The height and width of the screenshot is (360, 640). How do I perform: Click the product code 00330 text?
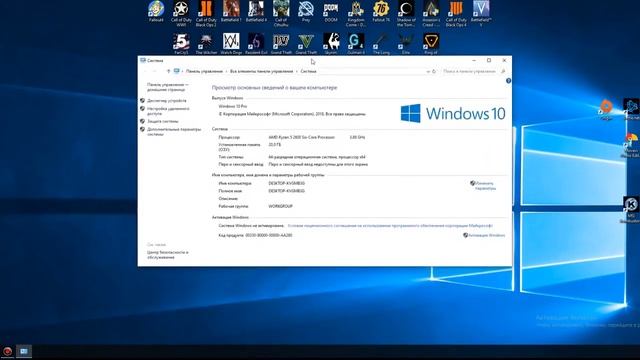coord(269,236)
